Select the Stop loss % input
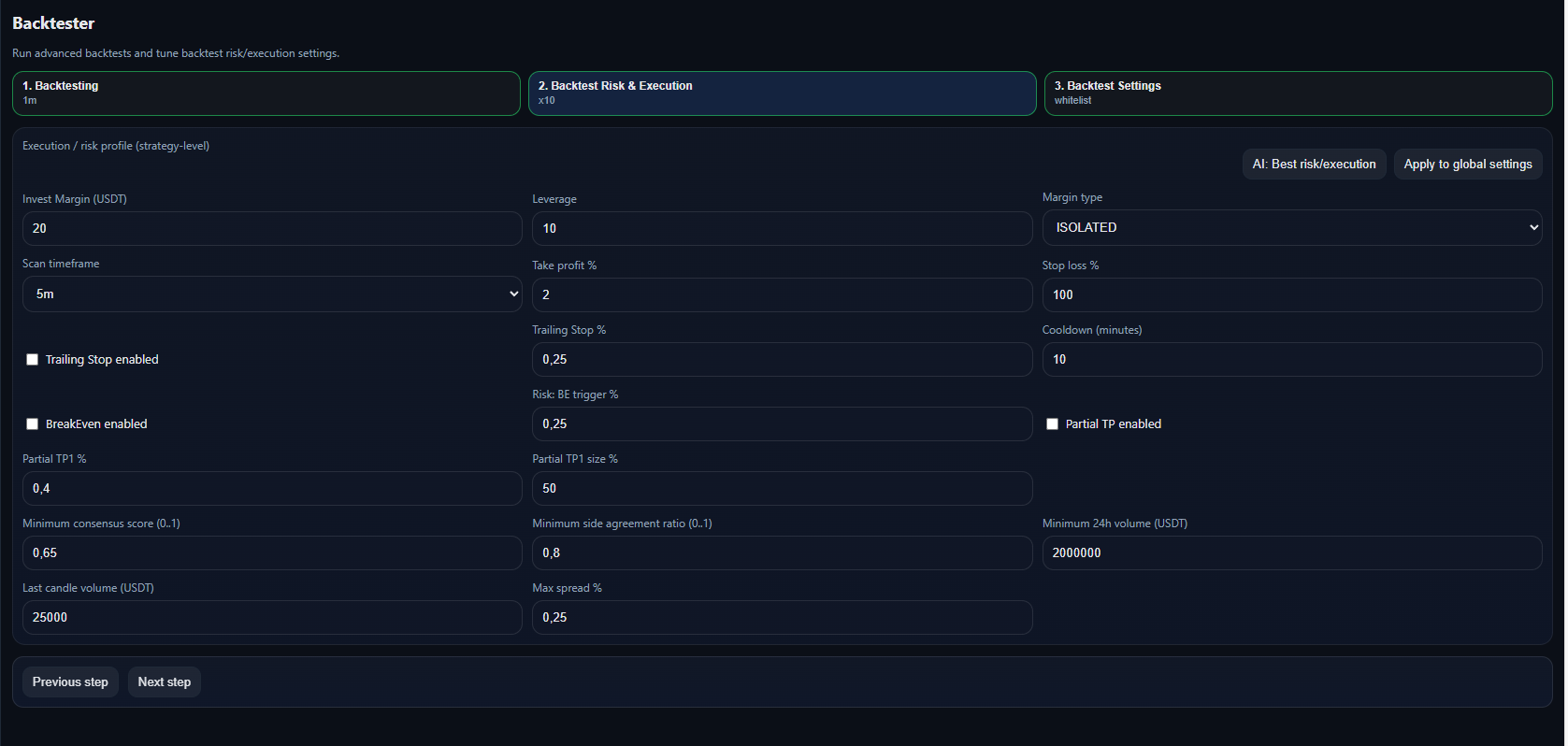 pos(1292,295)
